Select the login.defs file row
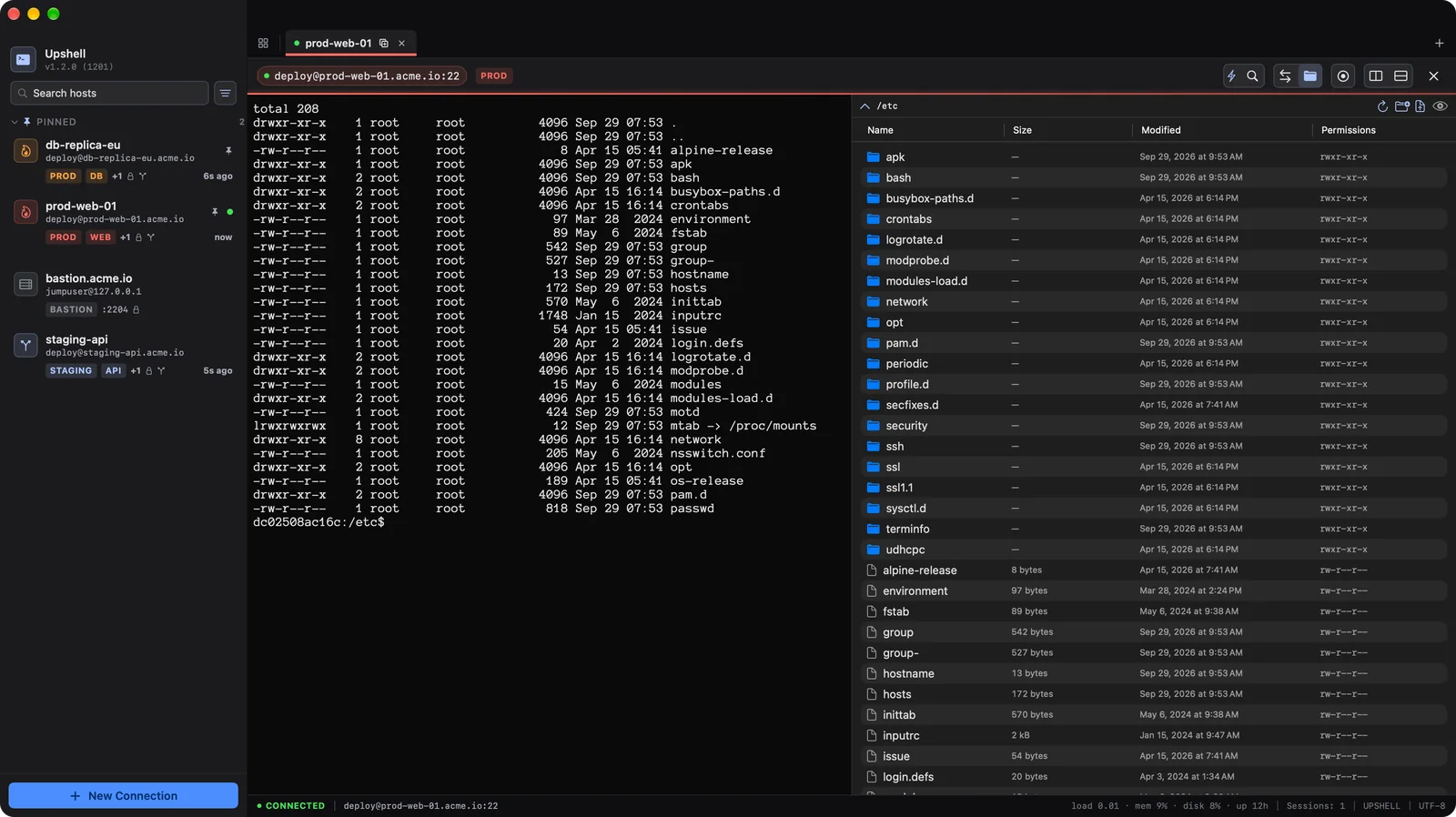1456x817 pixels. (1154, 776)
